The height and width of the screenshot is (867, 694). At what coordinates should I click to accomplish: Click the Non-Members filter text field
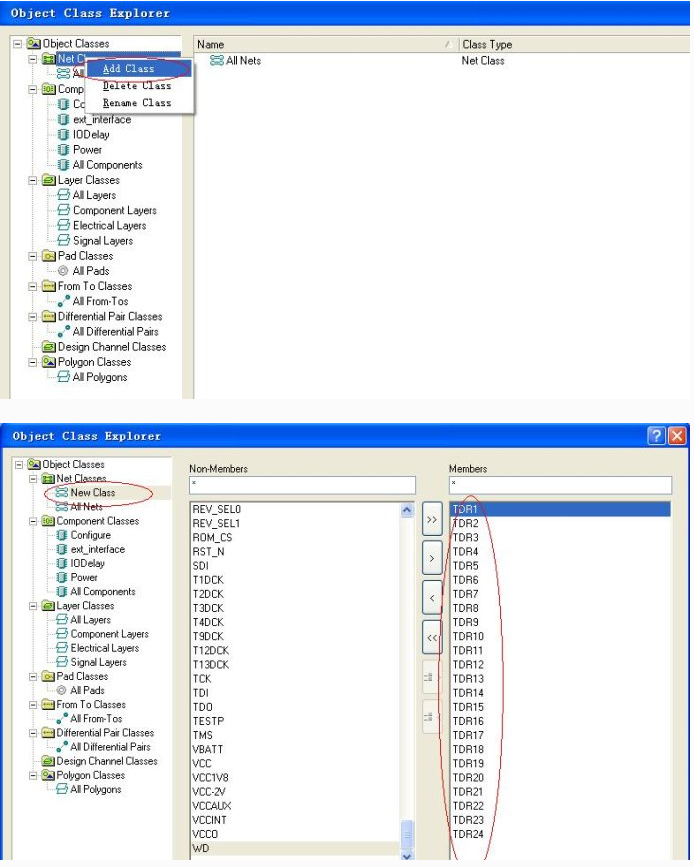301,485
